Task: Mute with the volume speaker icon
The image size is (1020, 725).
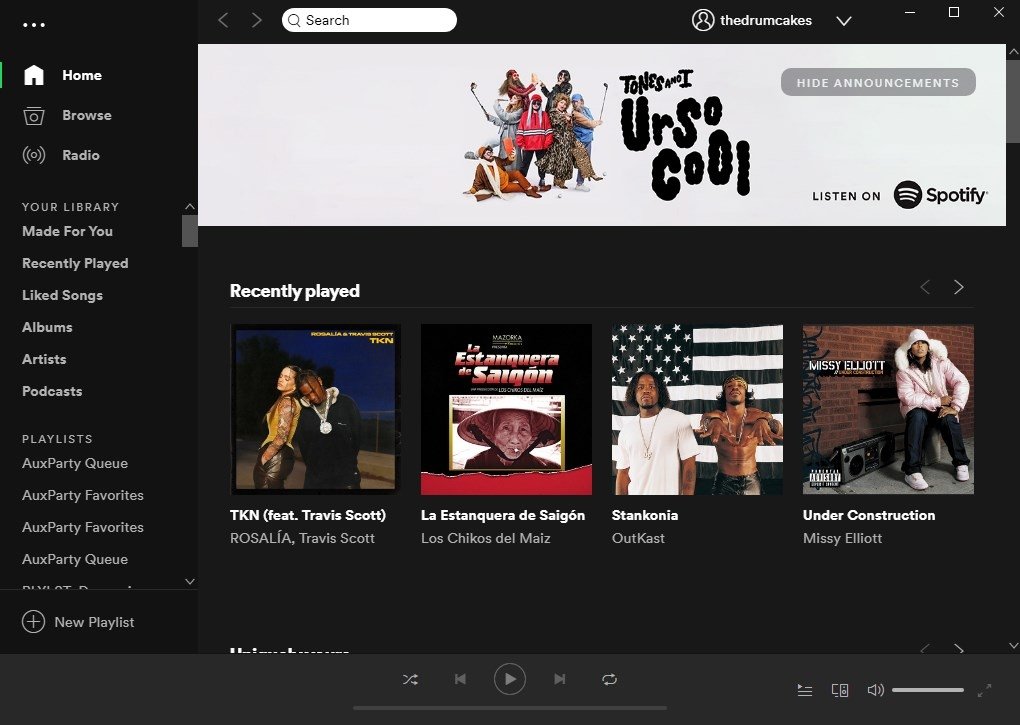Action: (876, 690)
